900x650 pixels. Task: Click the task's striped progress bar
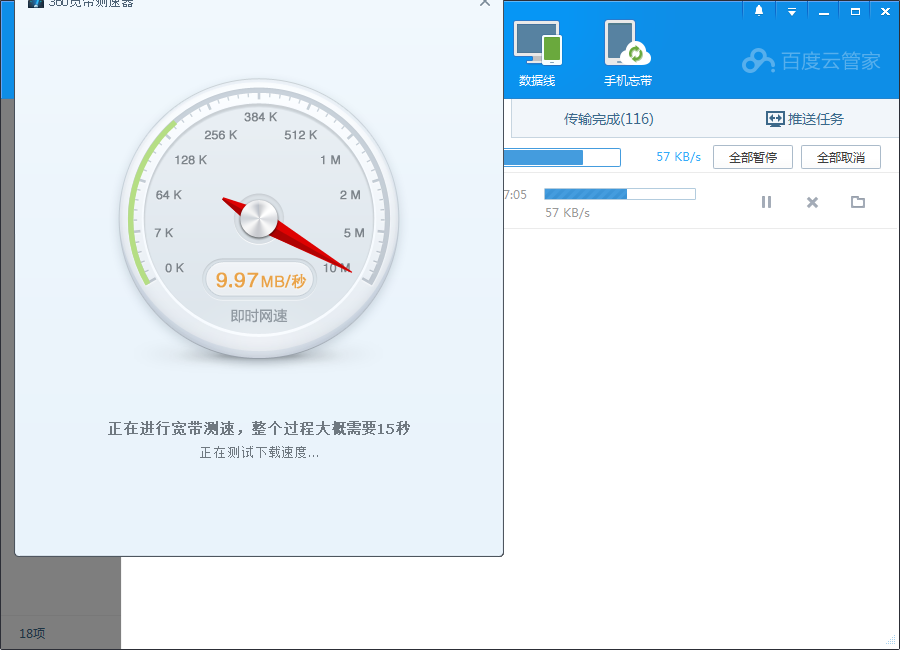point(619,194)
